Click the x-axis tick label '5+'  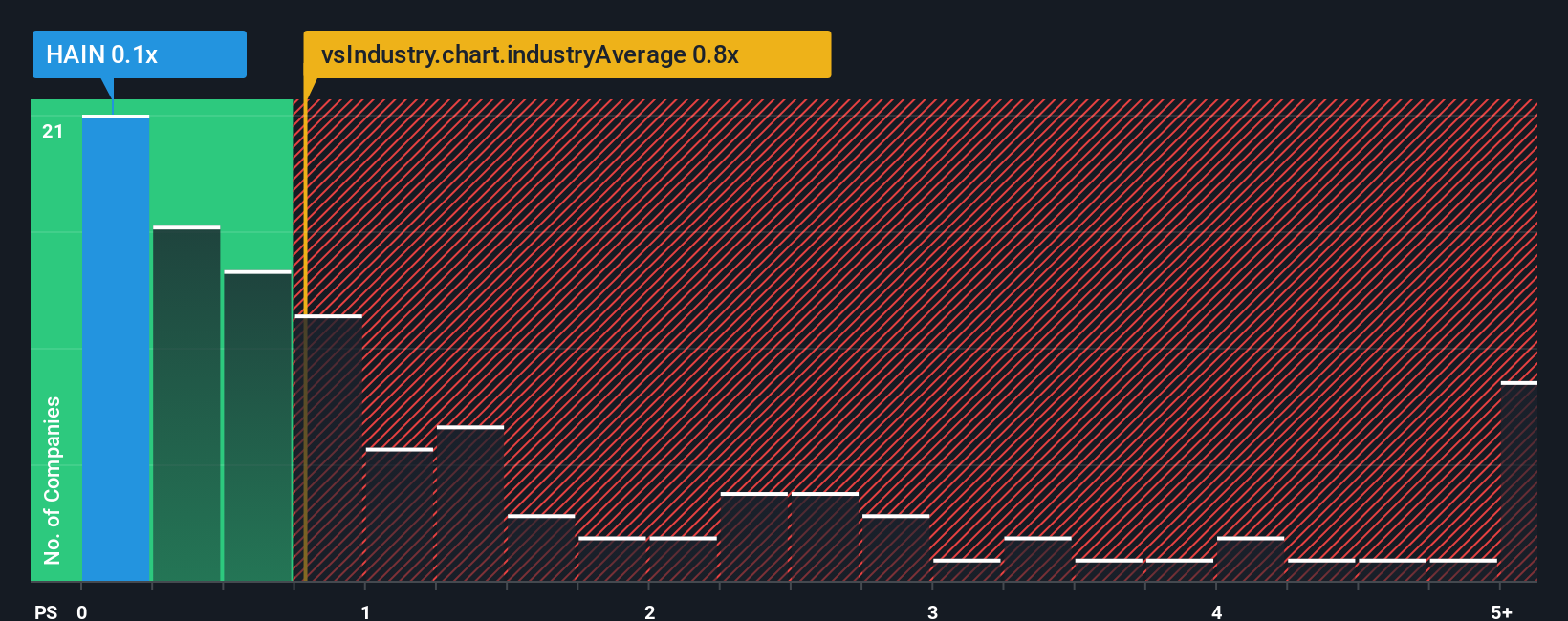1501,612
